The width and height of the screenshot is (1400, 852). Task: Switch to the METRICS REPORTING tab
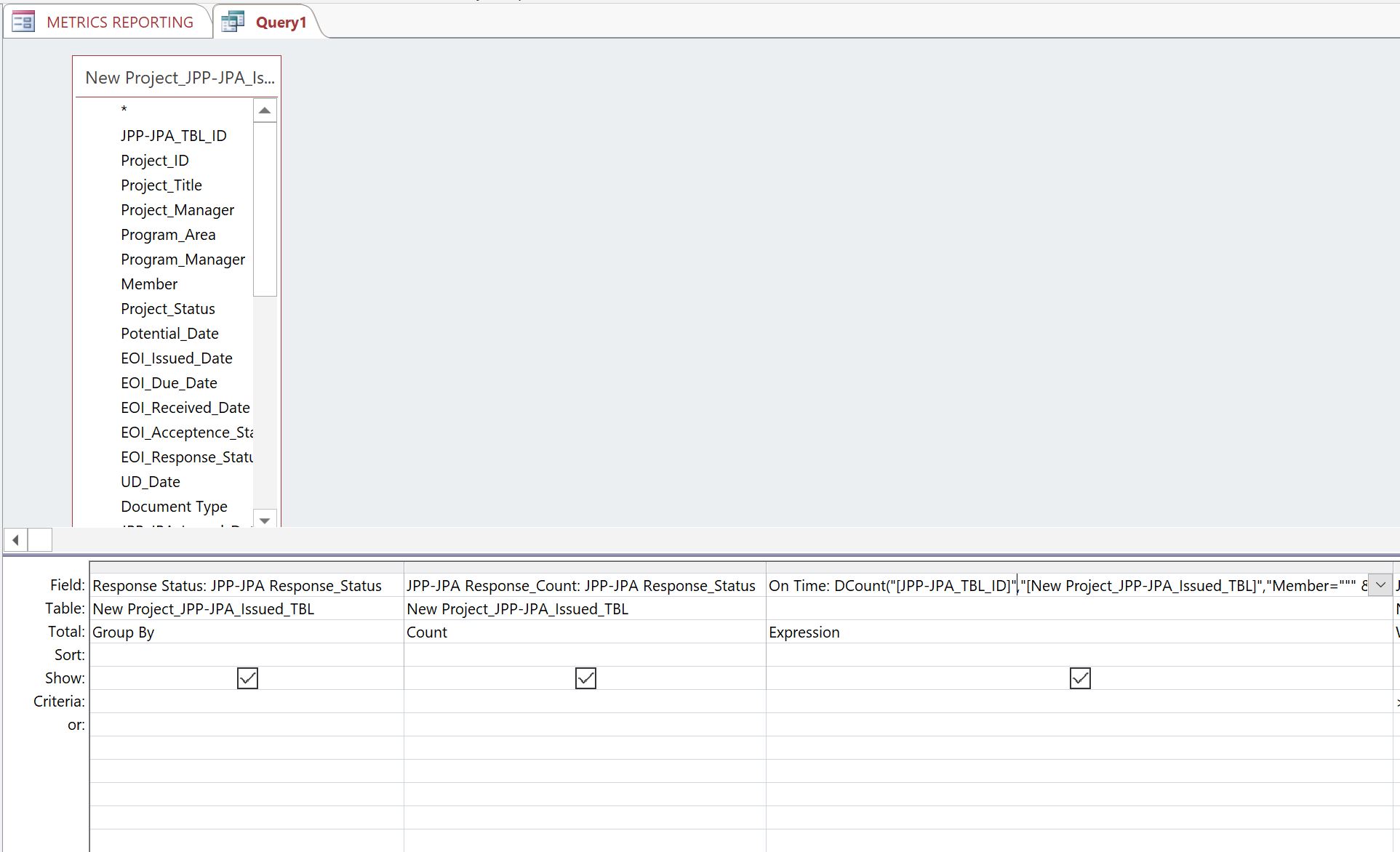(119, 22)
